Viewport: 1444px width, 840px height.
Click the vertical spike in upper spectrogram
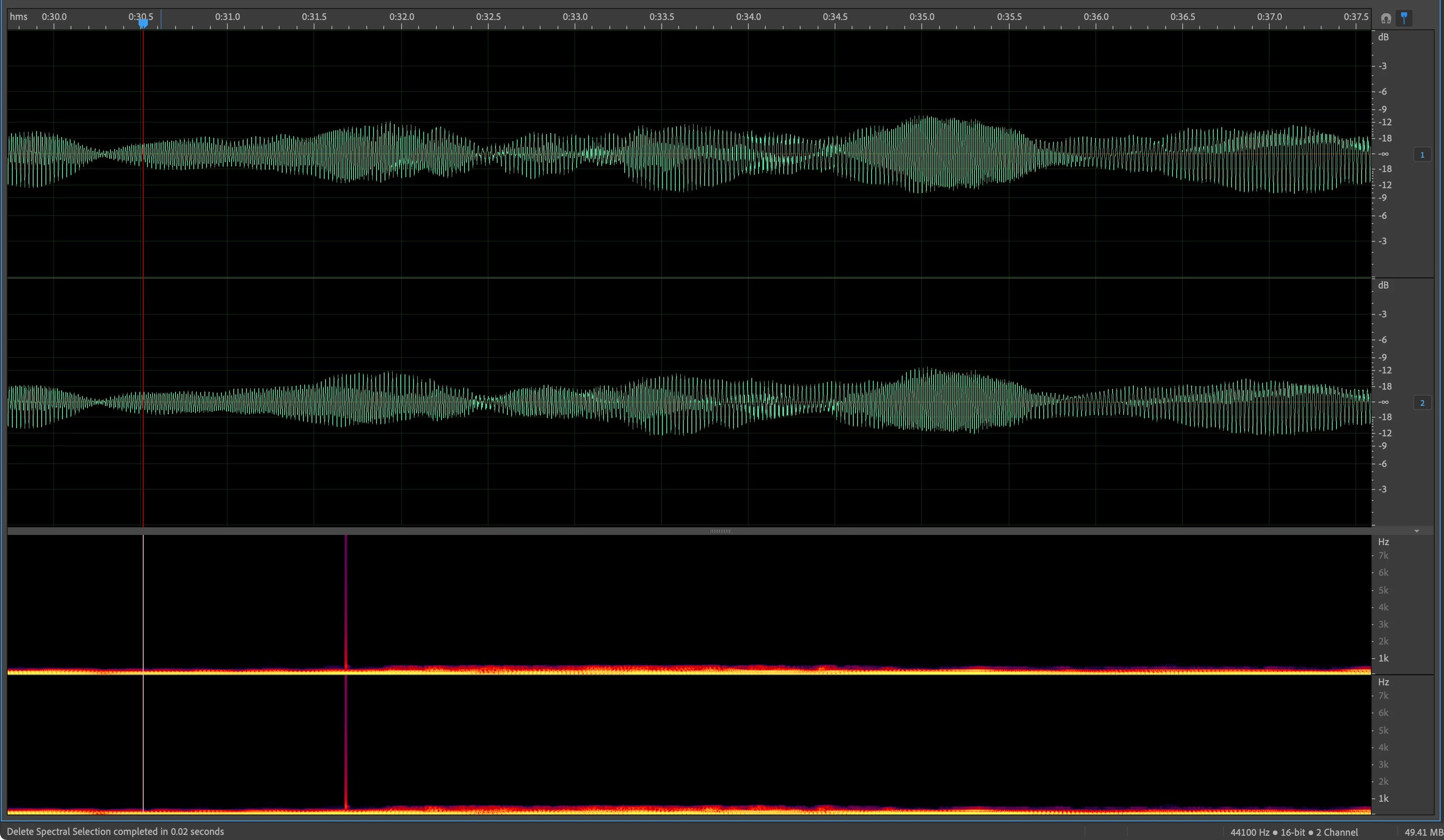pos(345,602)
